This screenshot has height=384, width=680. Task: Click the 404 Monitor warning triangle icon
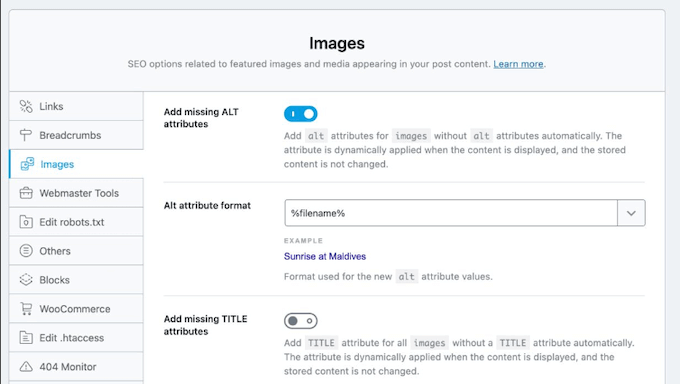26,367
